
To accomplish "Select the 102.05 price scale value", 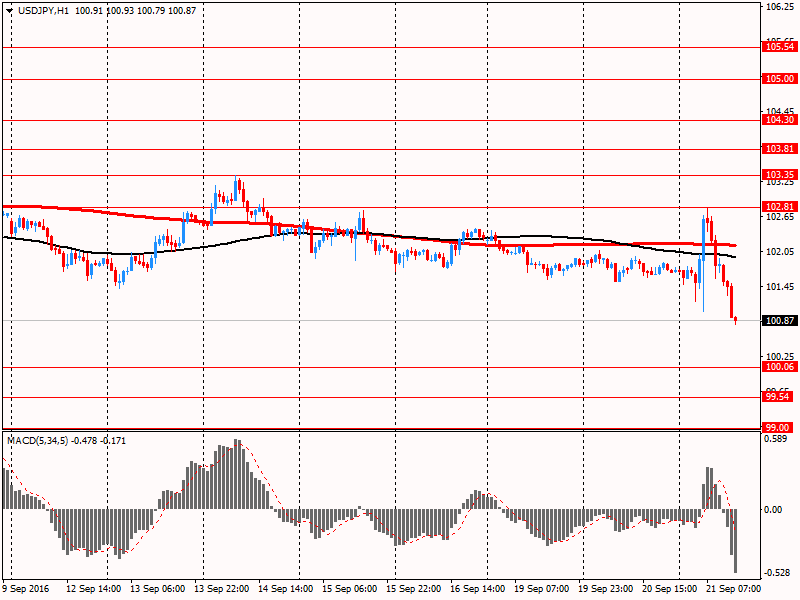I will 780,252.
